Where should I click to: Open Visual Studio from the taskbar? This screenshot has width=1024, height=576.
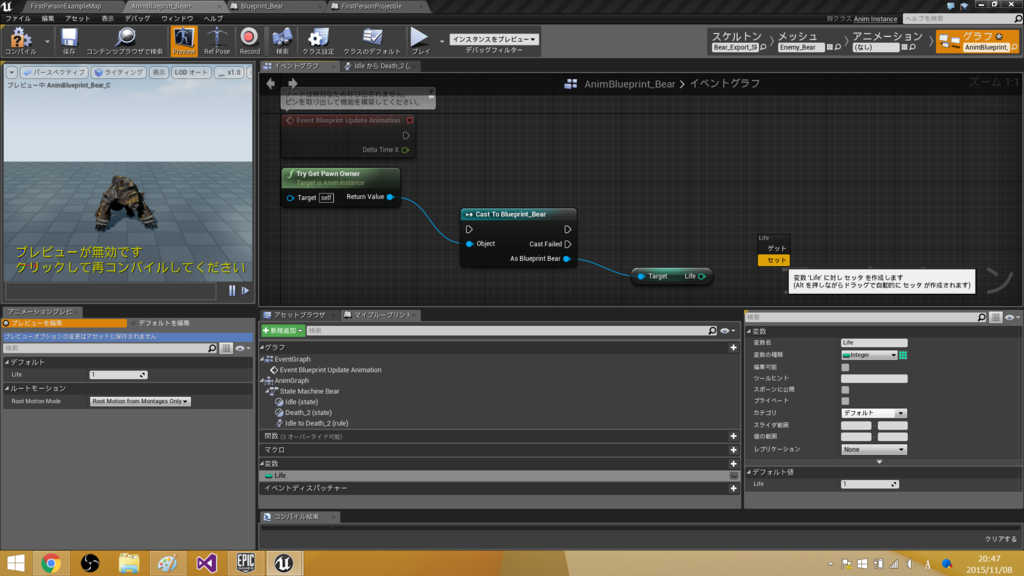(206, 563)
